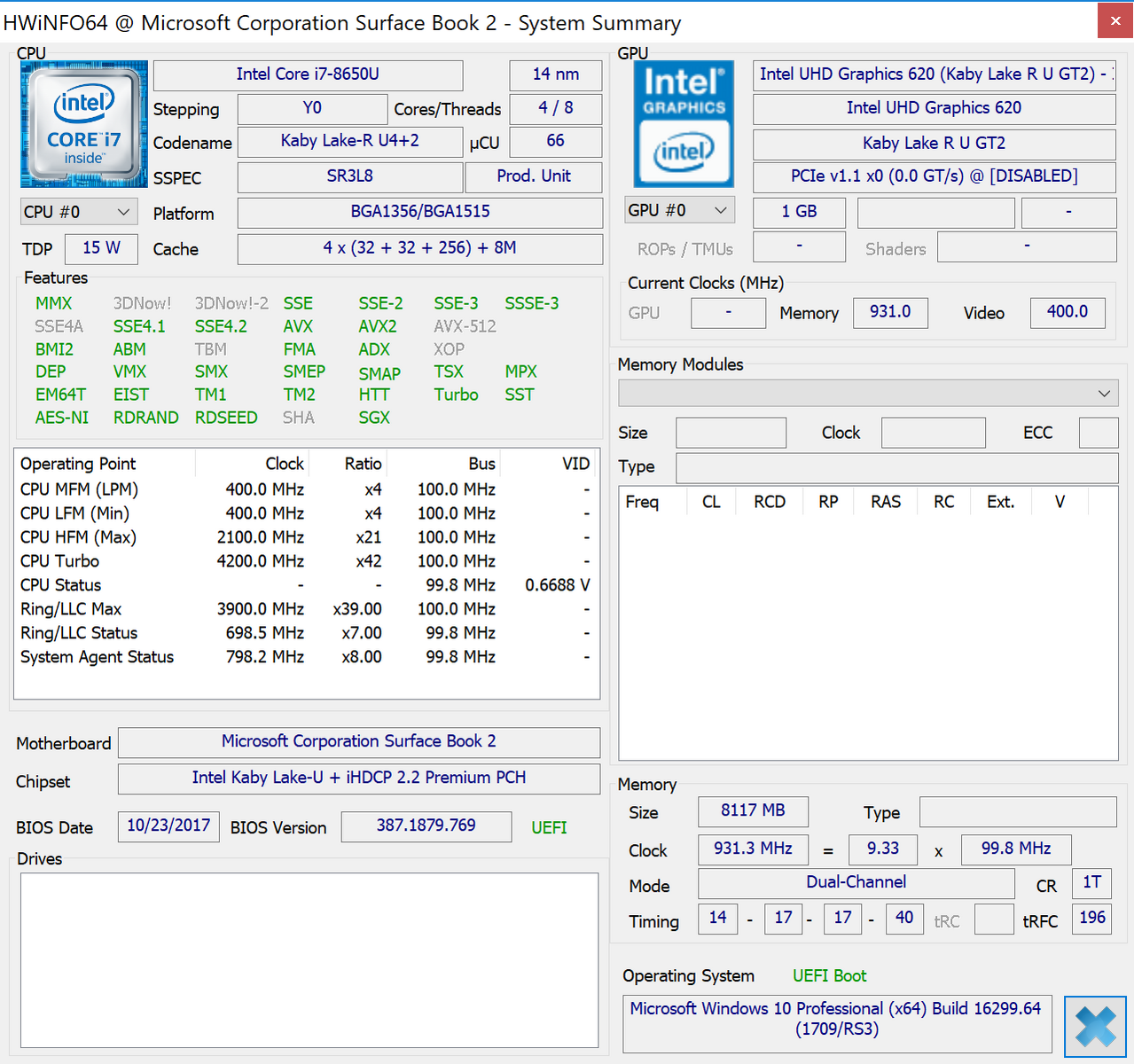
Task: Click the Intel Core i7 inside logo
Action: (83, 124)
